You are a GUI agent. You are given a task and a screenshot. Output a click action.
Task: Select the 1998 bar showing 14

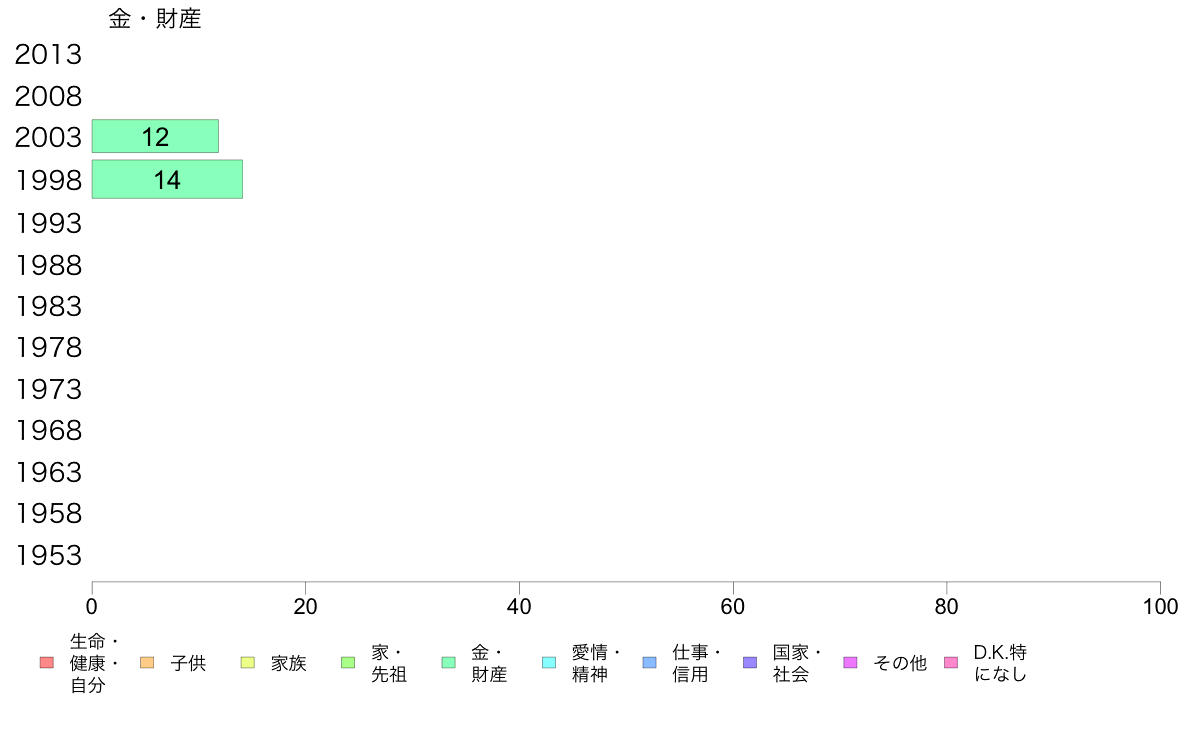click(x=167, y=180)
